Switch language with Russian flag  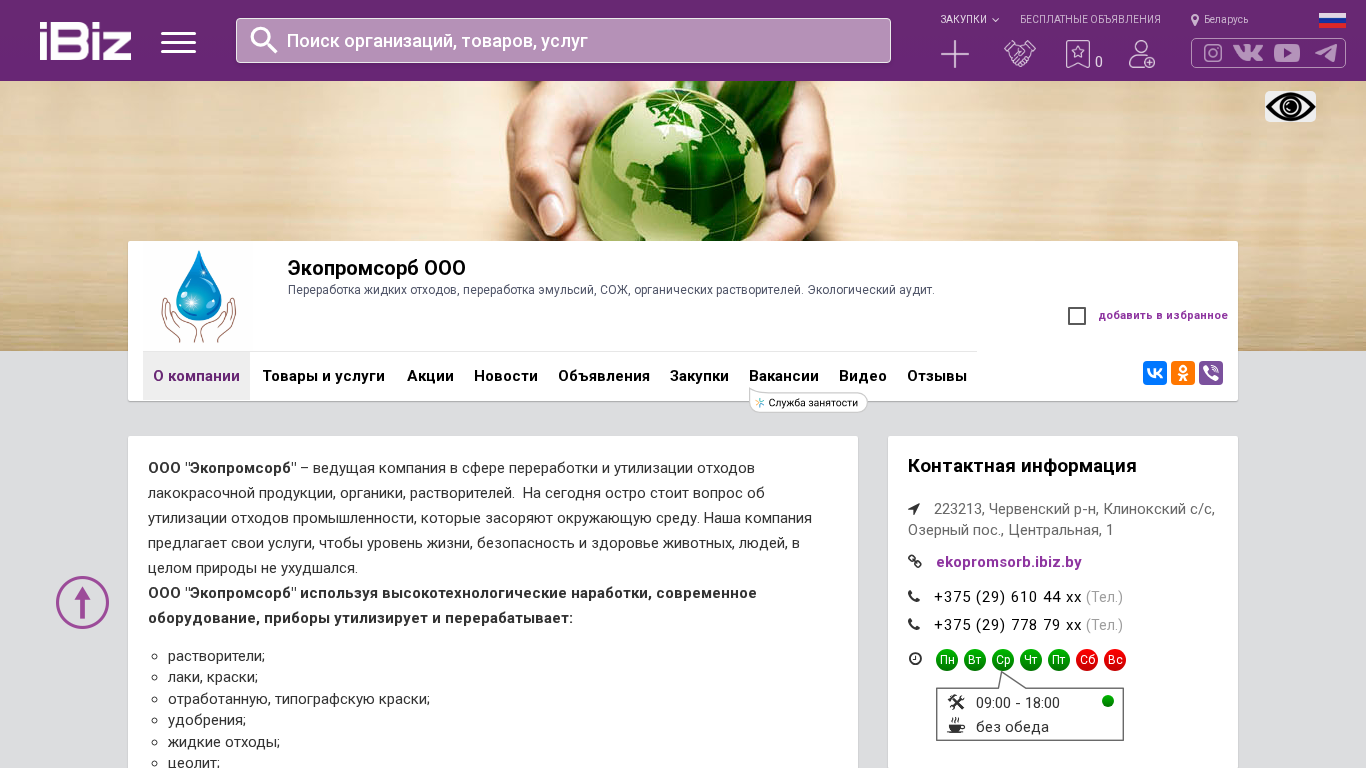tap(1332, 20)
